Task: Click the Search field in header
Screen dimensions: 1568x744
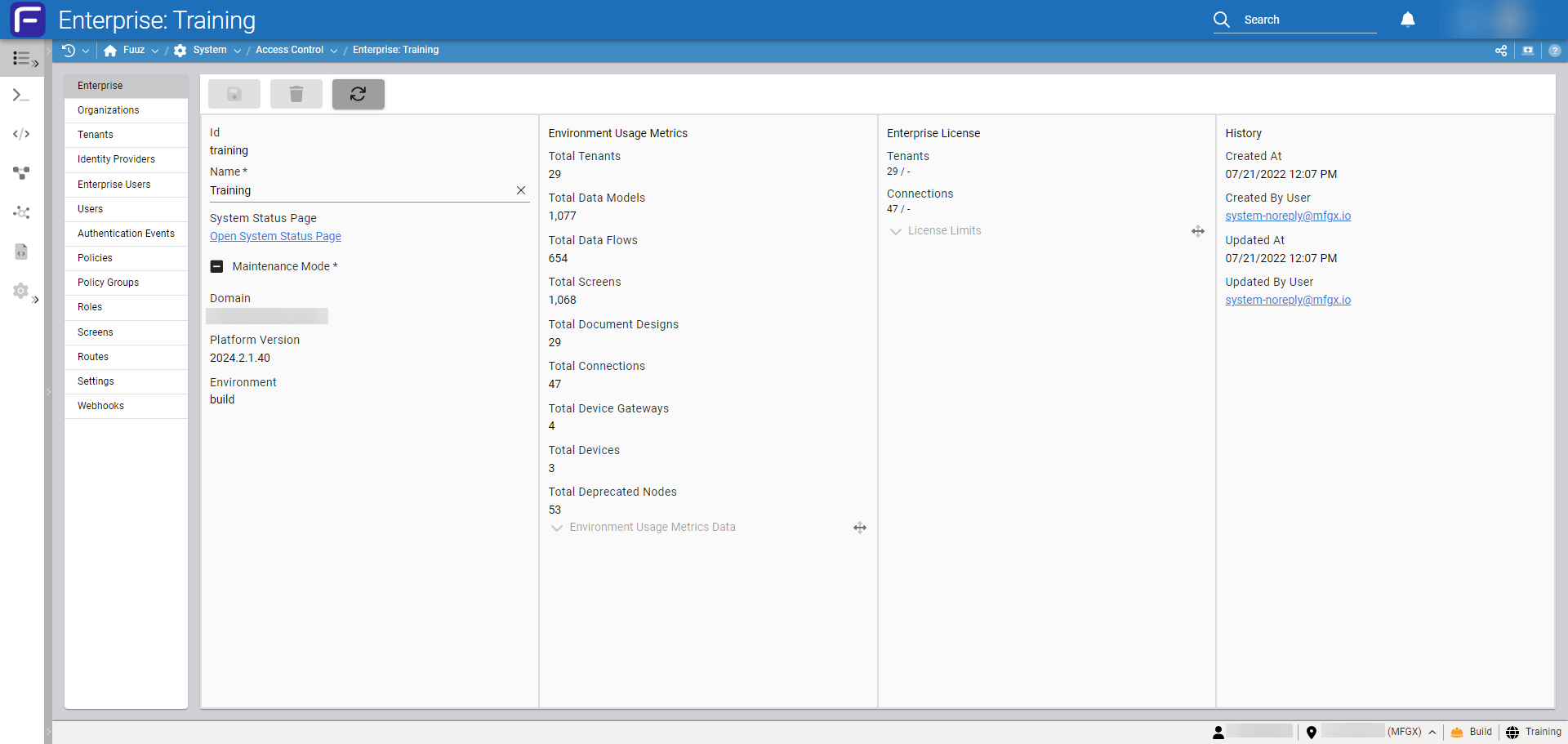Action: coord(1307,20)
